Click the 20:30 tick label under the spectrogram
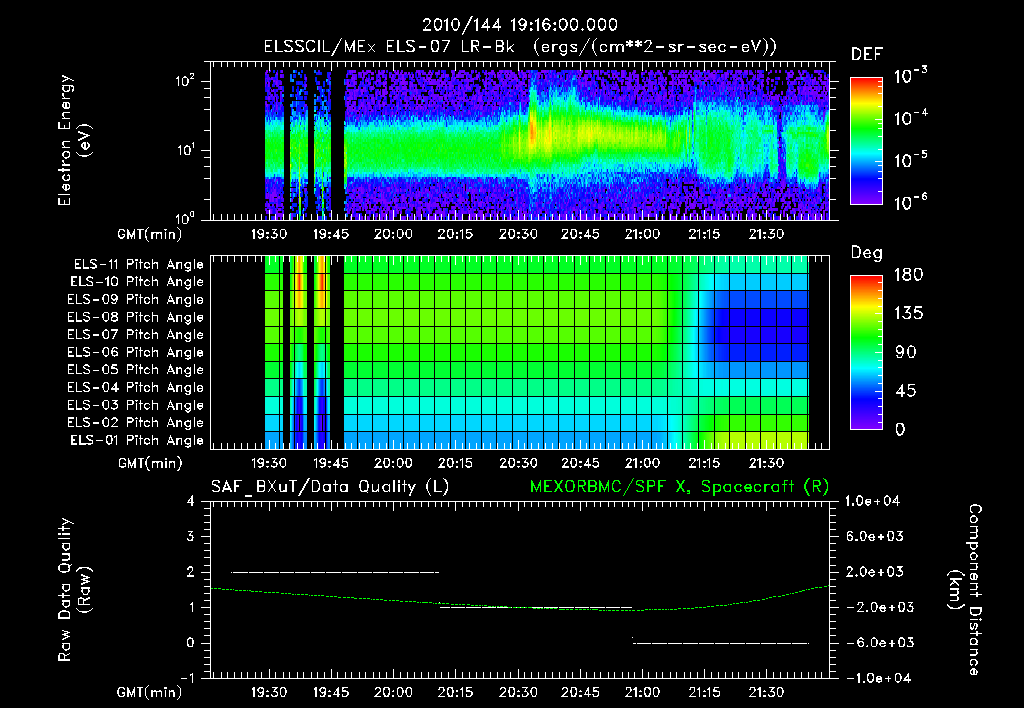This screenshot has width=1024, height=708. [x=518, y=234]
